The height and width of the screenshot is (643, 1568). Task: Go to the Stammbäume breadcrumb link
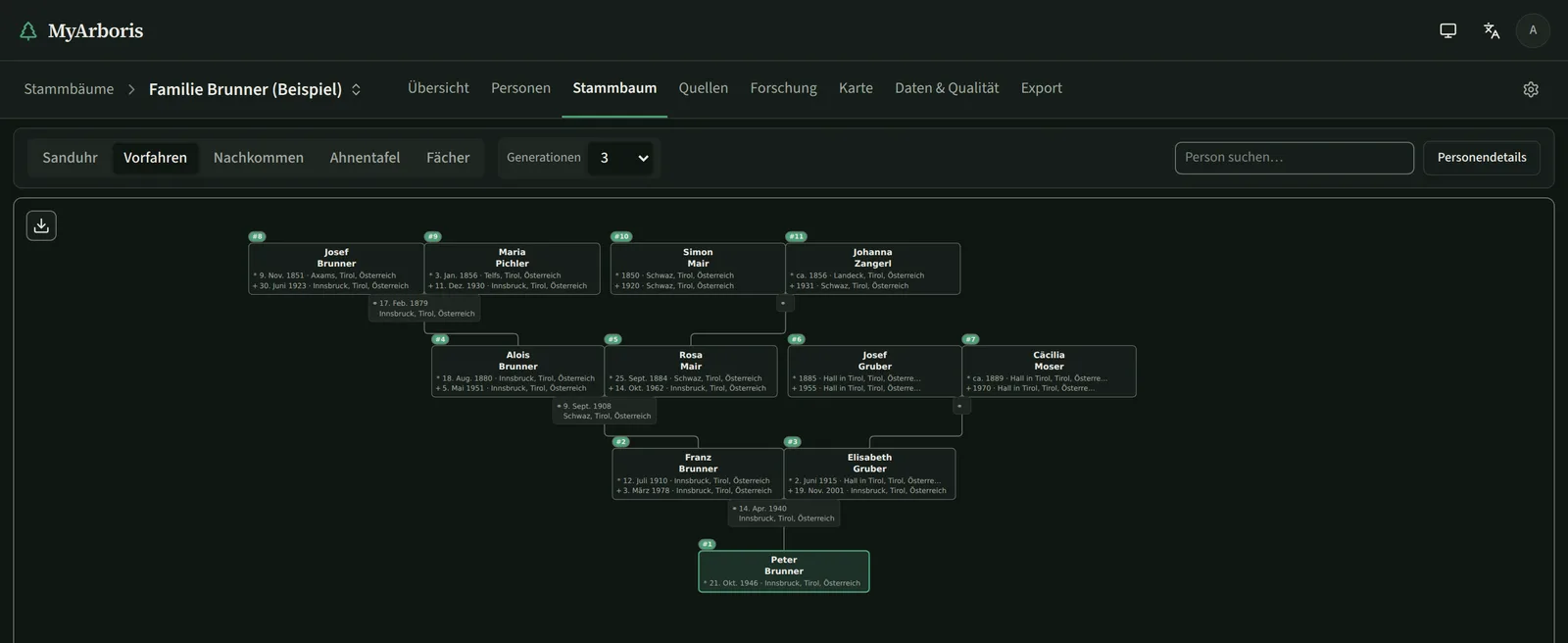(x=69, y=89)
